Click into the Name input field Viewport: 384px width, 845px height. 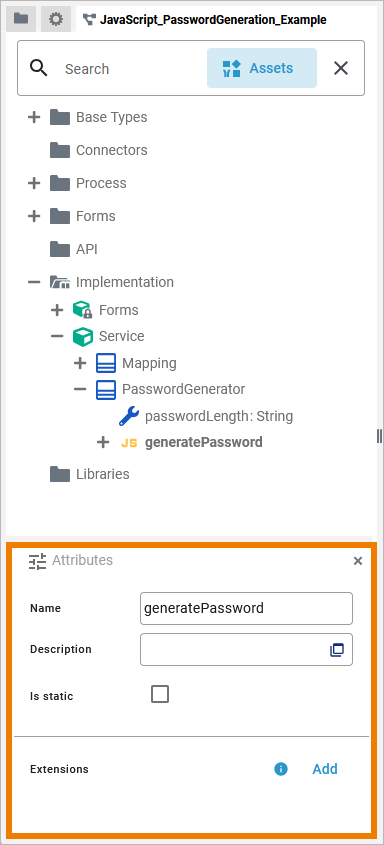coord(246,608)
